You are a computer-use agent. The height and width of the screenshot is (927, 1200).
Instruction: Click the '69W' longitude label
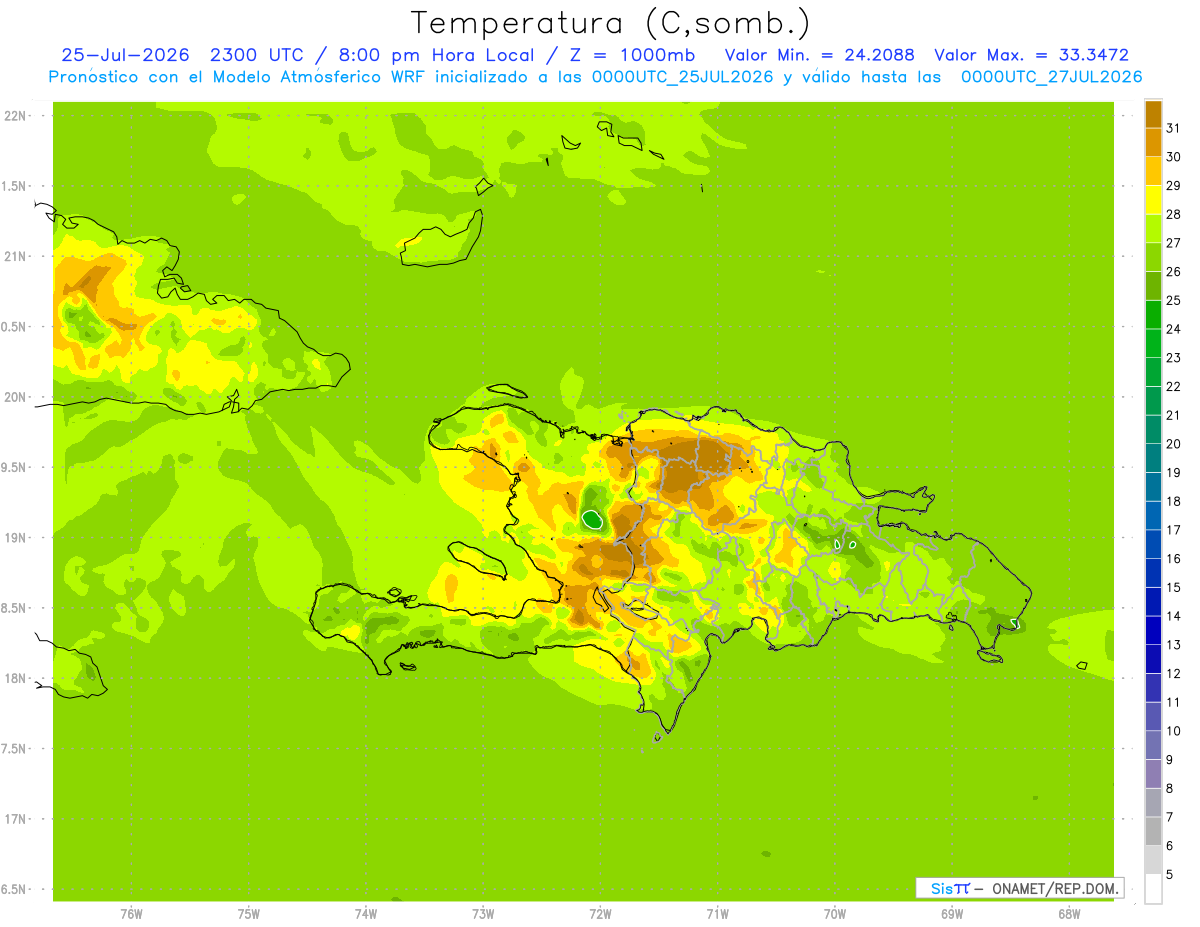952,913
